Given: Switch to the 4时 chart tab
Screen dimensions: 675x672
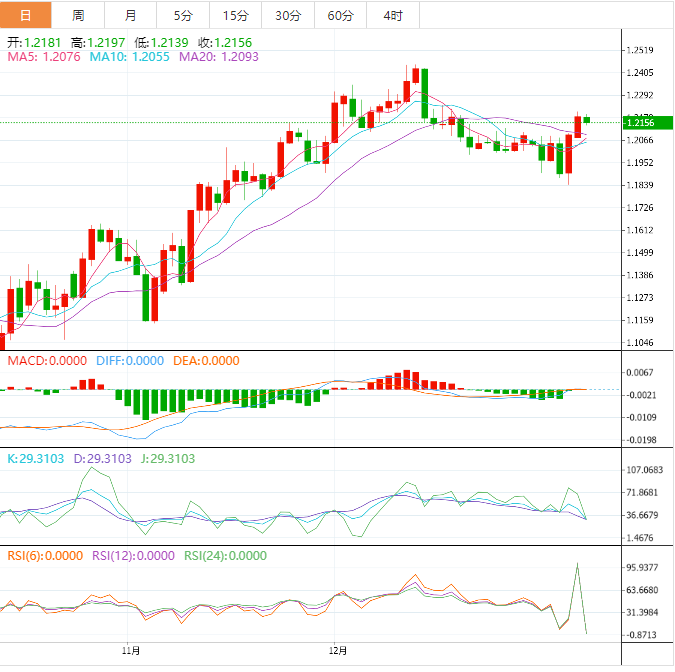Looking at the screenshot, I should click(x=393, y=15).
